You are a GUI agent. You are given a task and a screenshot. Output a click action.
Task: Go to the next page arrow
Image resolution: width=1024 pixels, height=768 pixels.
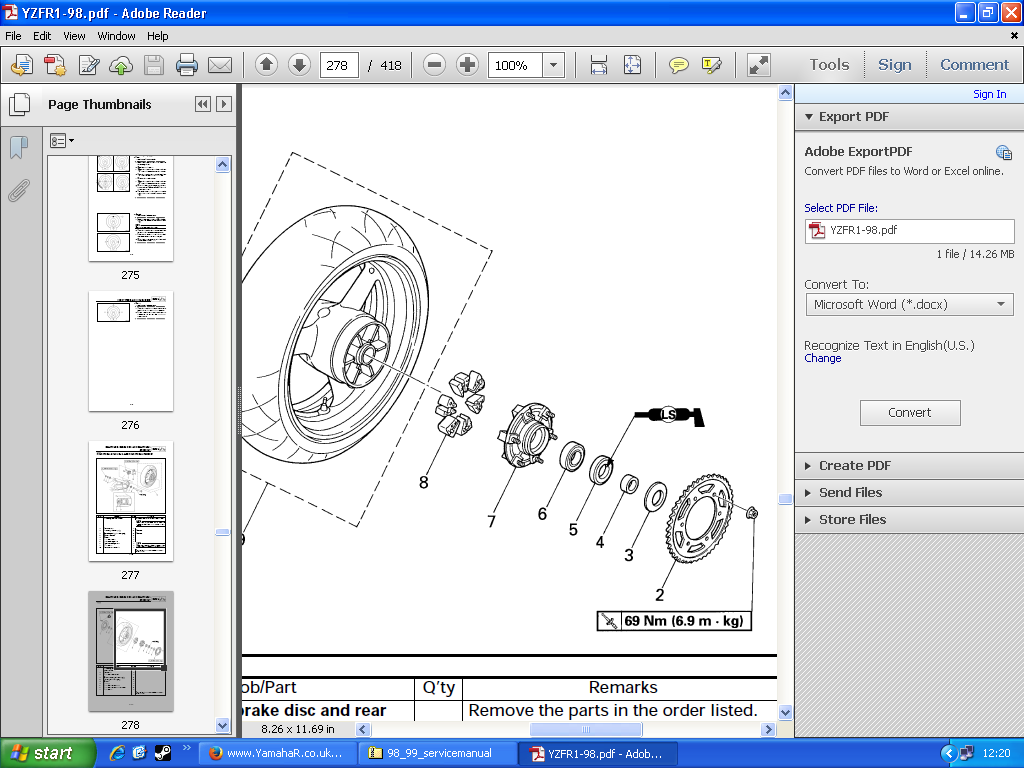299,66
